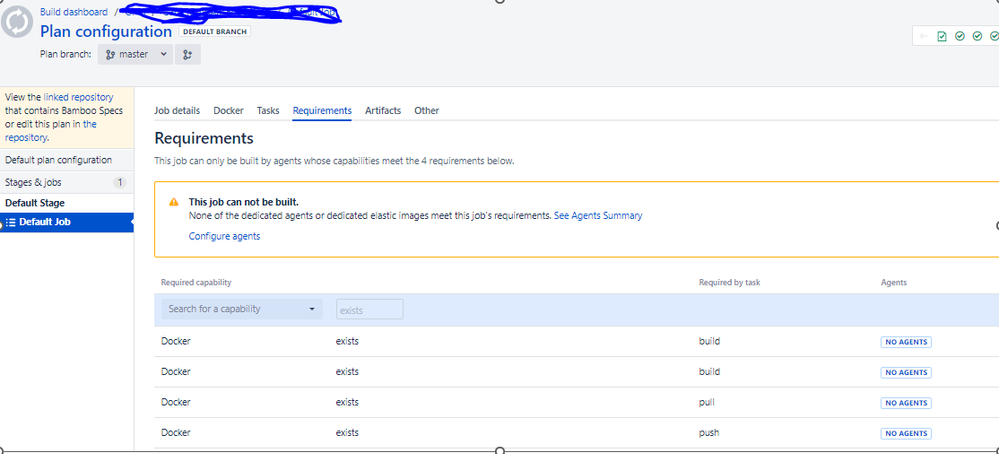Open Default plan configuration in sidebar
999x454 pixels.
[67, 160]
